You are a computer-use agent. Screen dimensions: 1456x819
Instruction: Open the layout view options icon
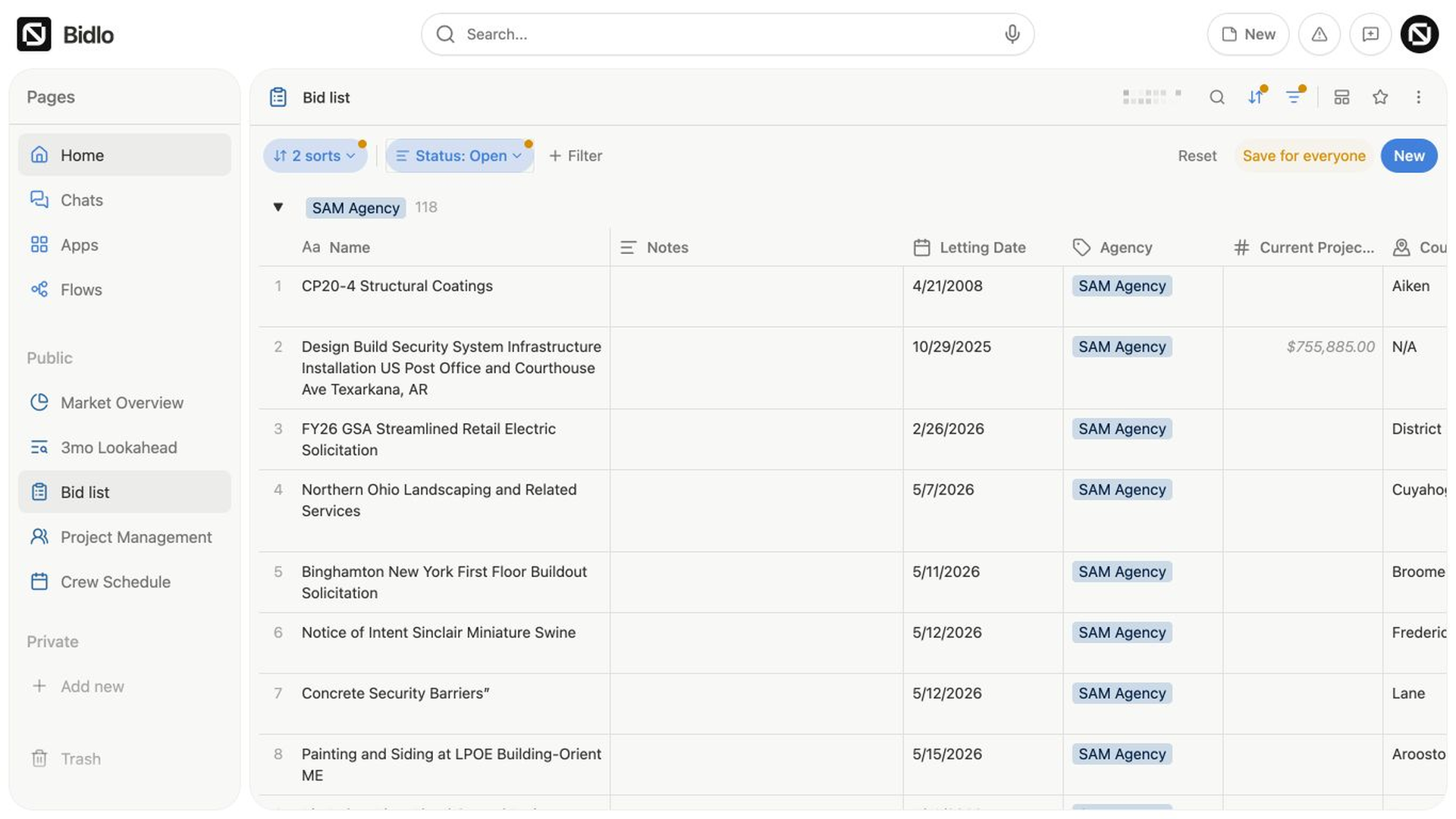[x=1341, y=97]
